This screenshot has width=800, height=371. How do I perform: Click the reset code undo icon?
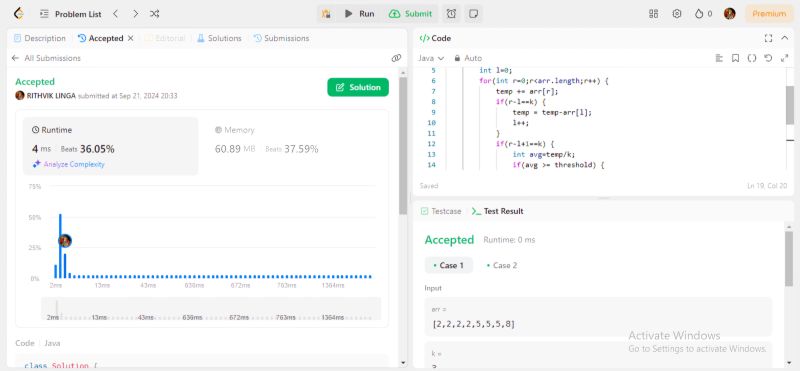[x=768, y=58]
